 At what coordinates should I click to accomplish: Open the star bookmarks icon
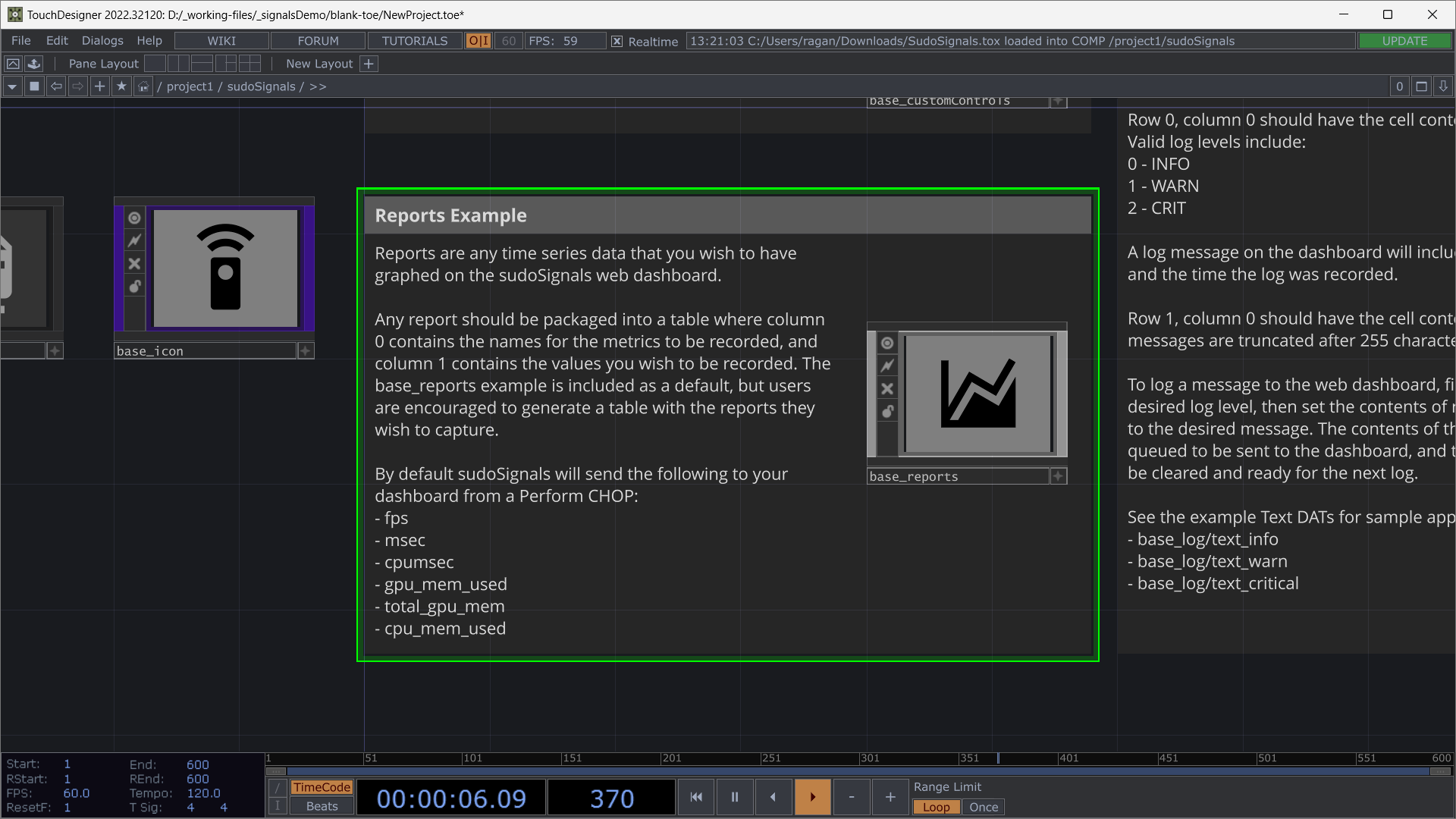pos(121,86)
